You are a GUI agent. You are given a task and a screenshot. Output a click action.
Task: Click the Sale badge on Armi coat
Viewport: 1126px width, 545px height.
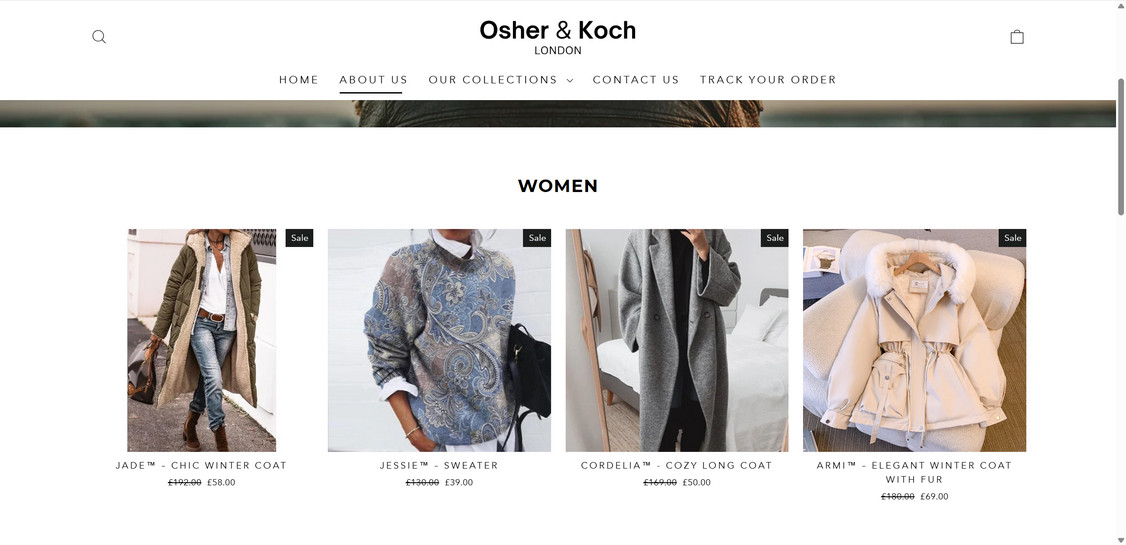(x=1013, y=238)
